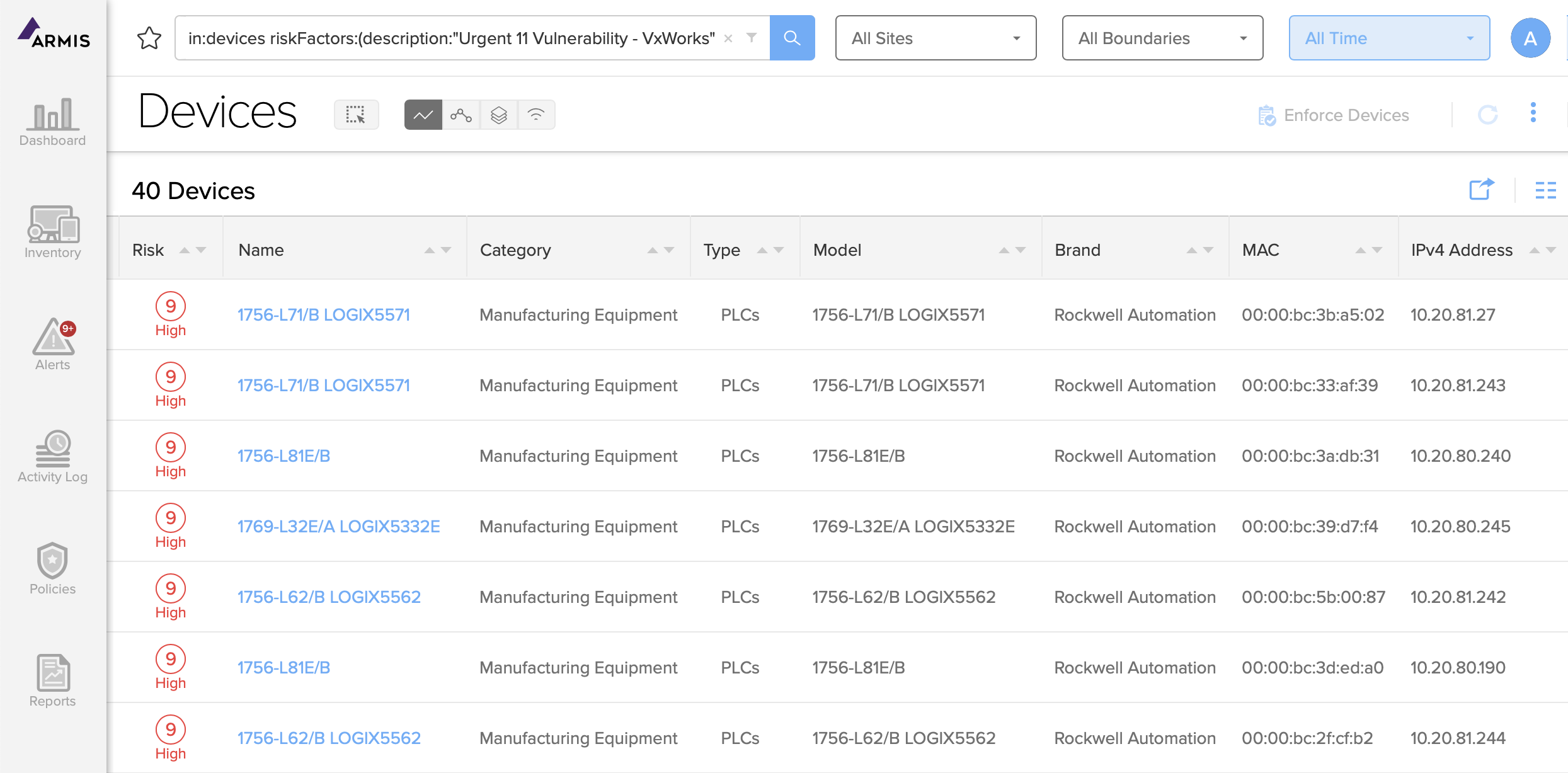The width and height of the screenshot is (1568, 773).
Task: Click risk score 9 for MAC 00:00:bc:39:d7:f4
Action: 171,518
